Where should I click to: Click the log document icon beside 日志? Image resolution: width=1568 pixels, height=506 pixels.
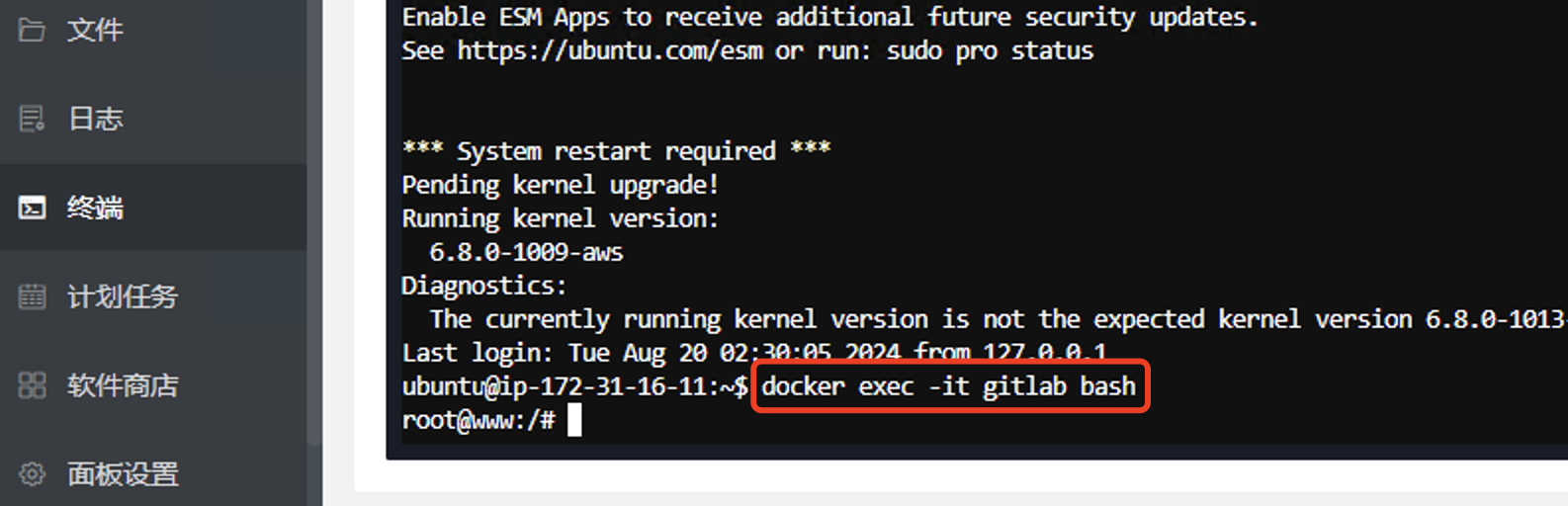32,119
